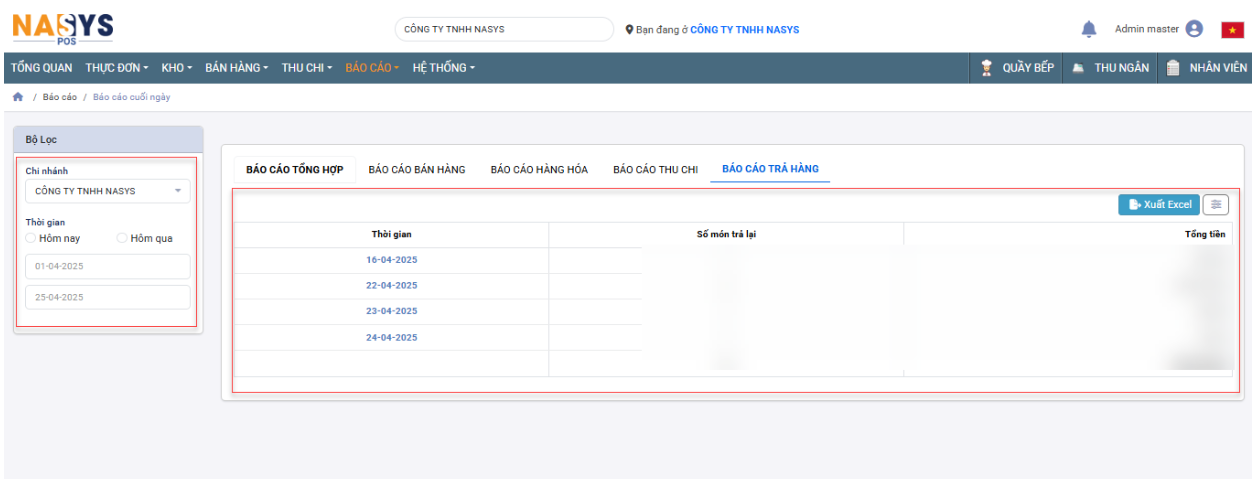Image resolution: width=1258 pixels, height=479 pixels.
Task: Switch to Báo Cáo Thu Chi tab
Action: pos(655,170)
